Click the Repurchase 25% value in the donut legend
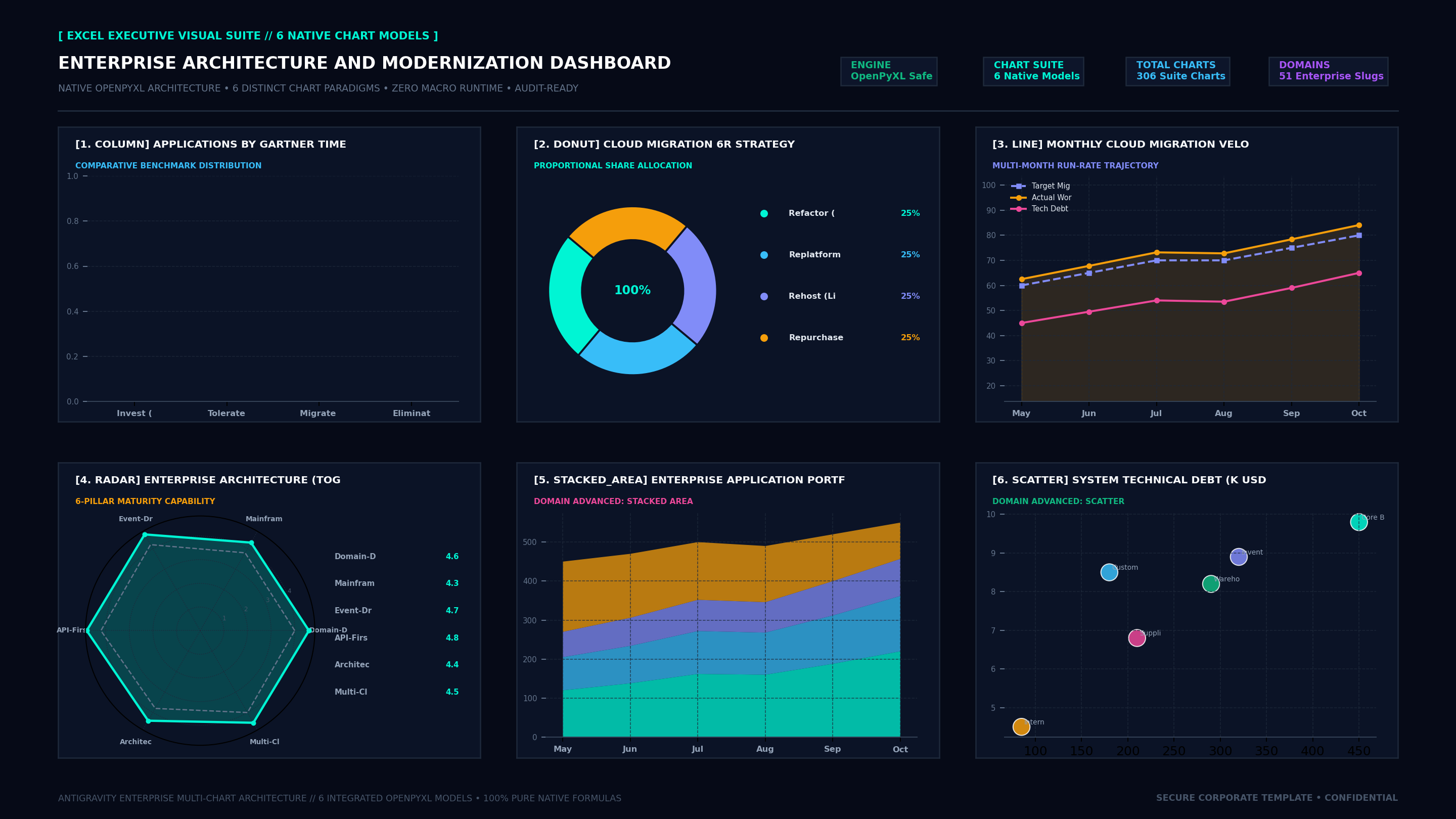Image resolution: width=1456 pixels, height=819 pixels. pos(910,337)
